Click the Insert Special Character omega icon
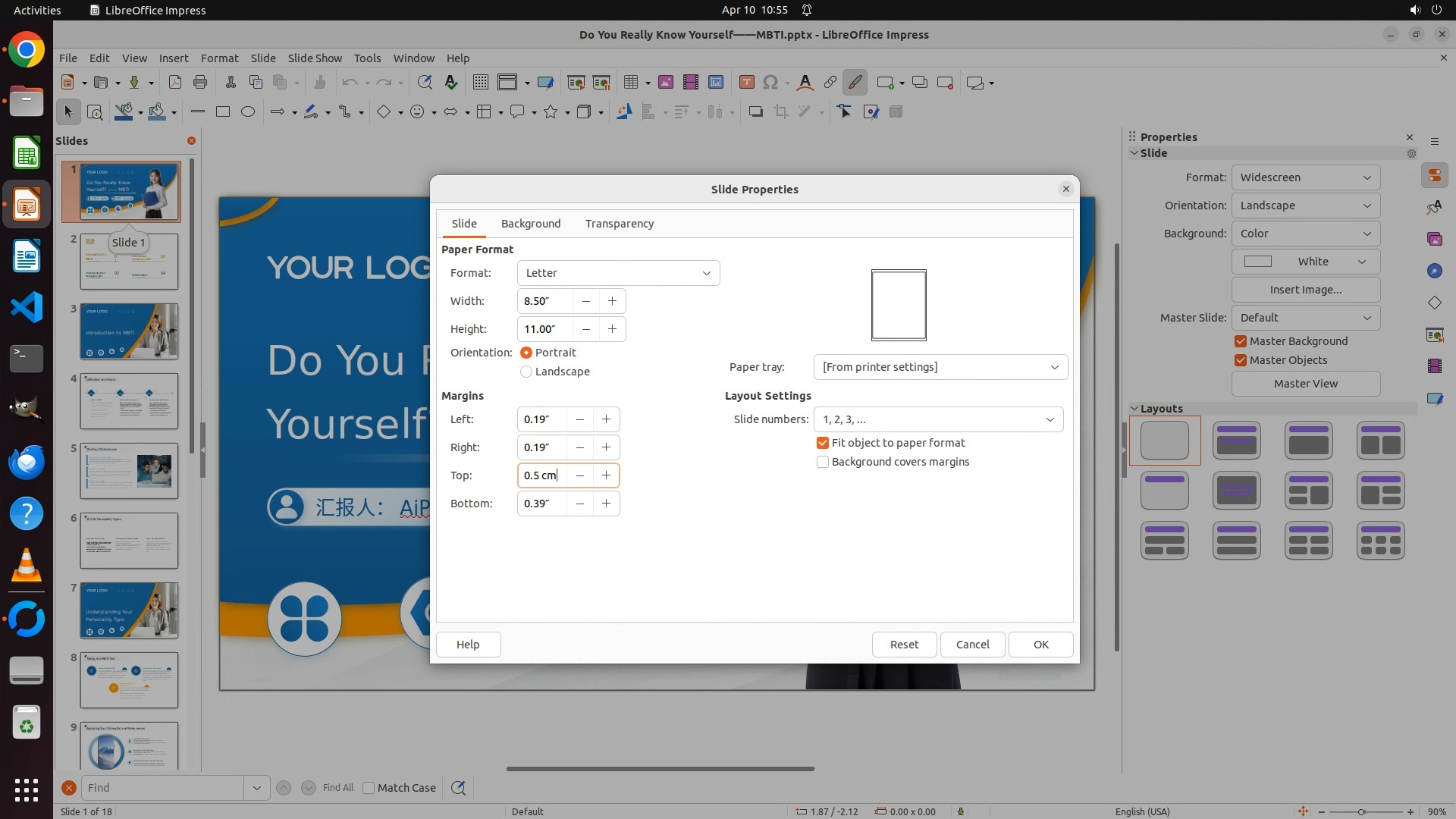The image size is (1456, 819). [x=770, y=83]
